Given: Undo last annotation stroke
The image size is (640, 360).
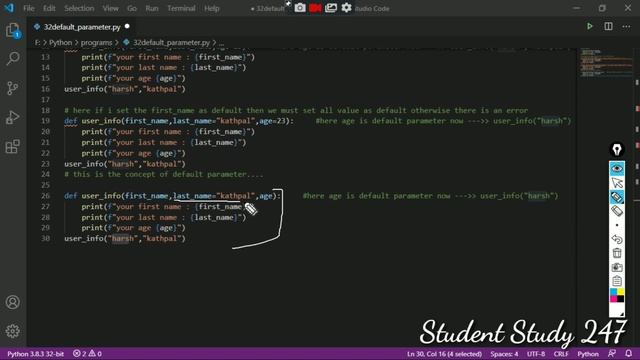Looking at the screenshot, I should 617,239.
